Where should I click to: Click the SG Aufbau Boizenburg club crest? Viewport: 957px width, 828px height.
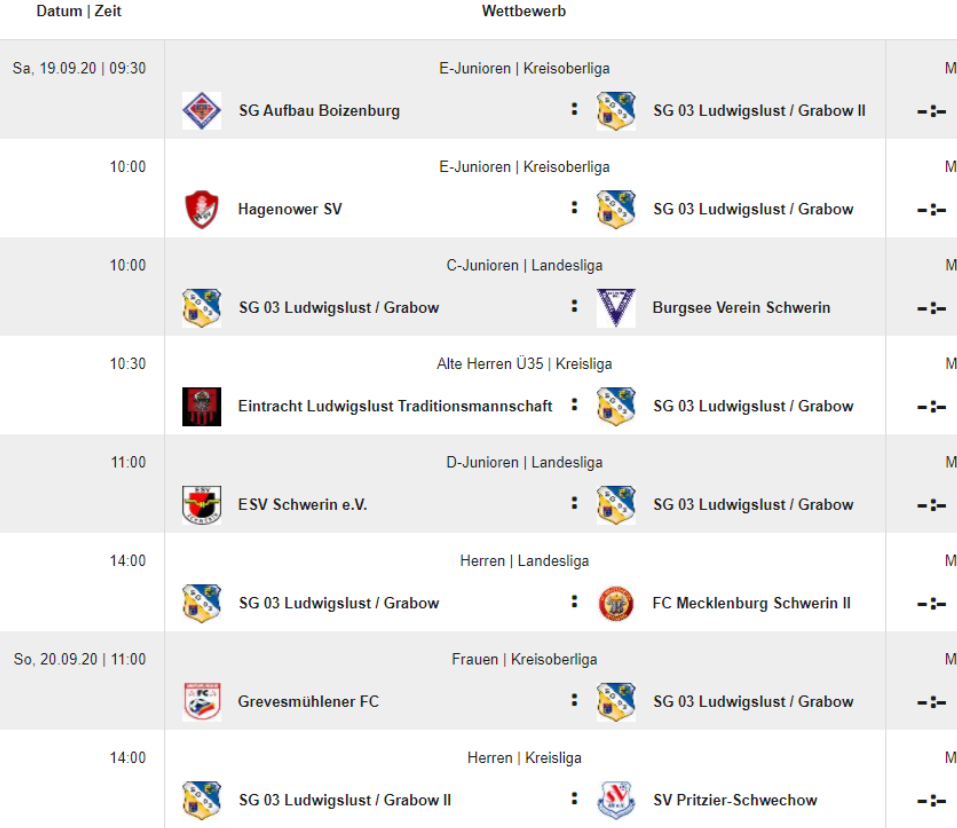click(x=201, y=111)
